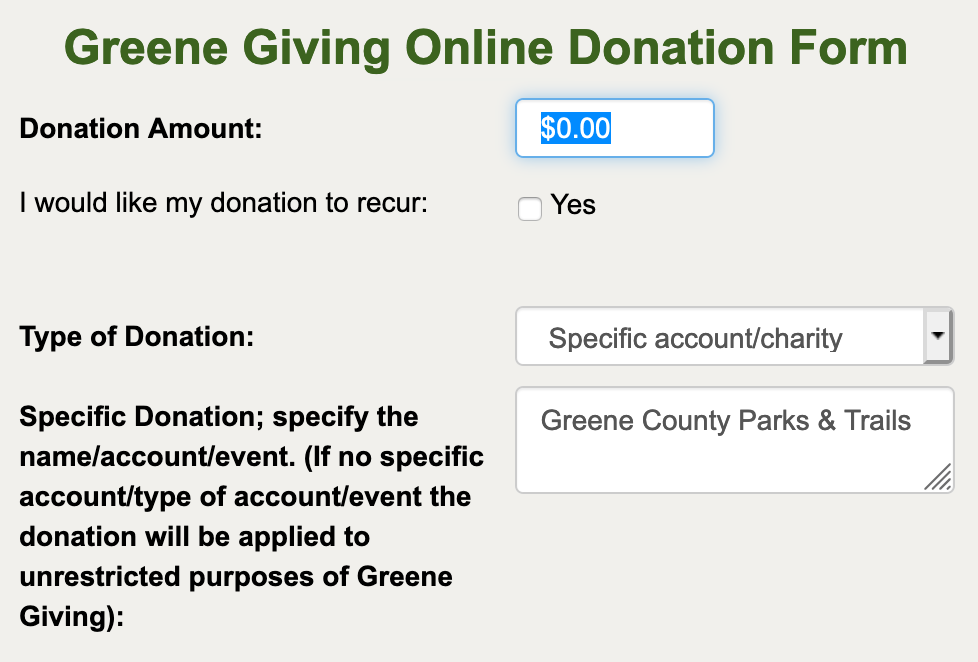Screen dimensions: 978x662
Task: Focus the Specific Donation text area
Action: point(734,440)
